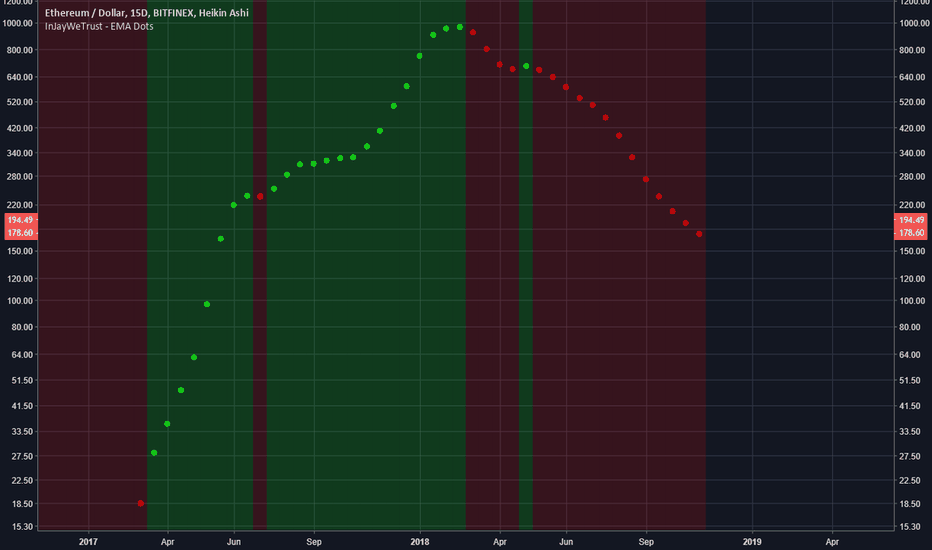Click the Sep label before 2018
Image resolution: width=932 pixels, height=550 pixels.
coord(314,542)
